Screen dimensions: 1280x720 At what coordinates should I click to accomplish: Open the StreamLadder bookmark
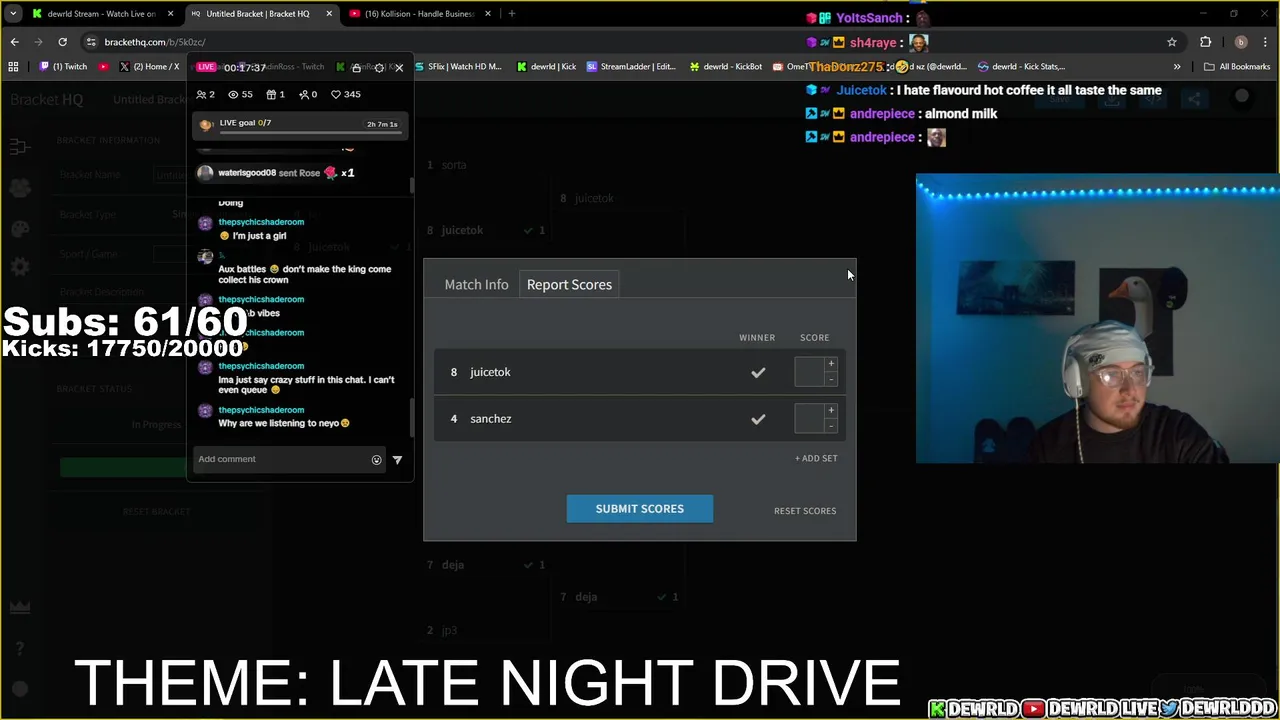tap(632, 67)
